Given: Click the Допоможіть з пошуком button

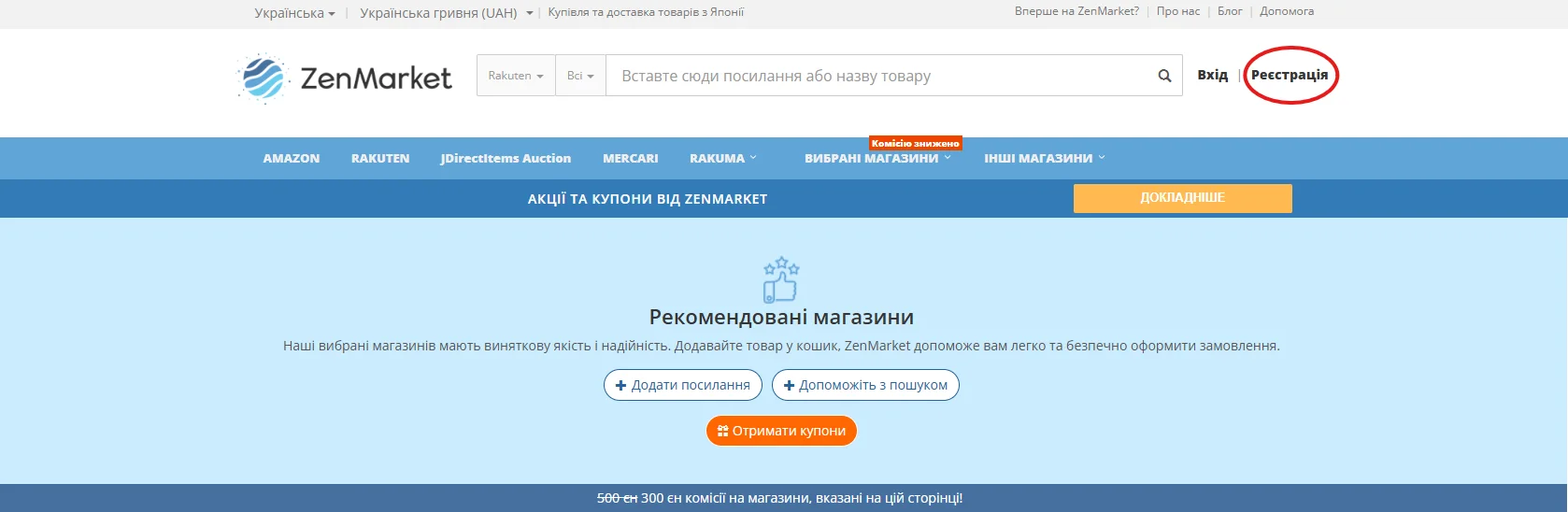Looking at the screenshot, I should click(865, 385).
